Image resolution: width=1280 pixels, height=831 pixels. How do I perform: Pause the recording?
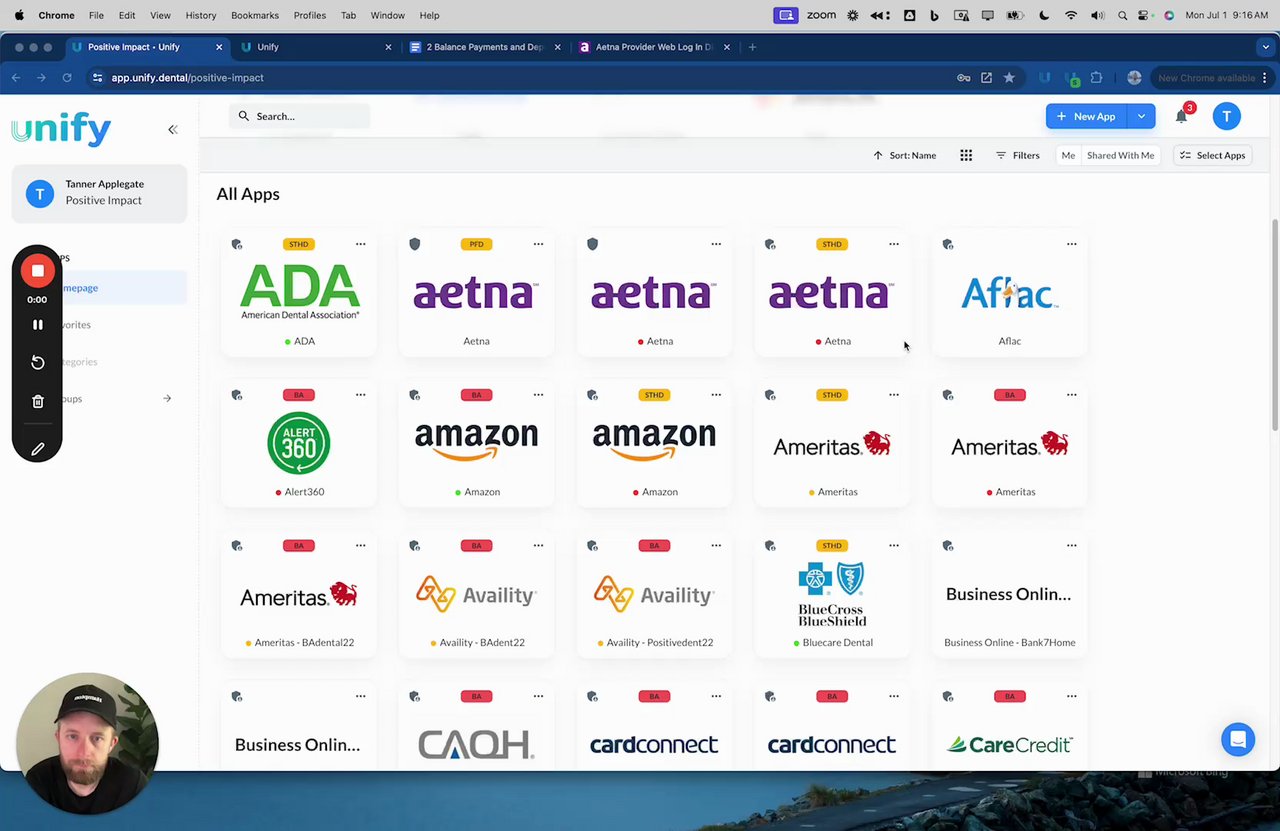pos(38,325)
